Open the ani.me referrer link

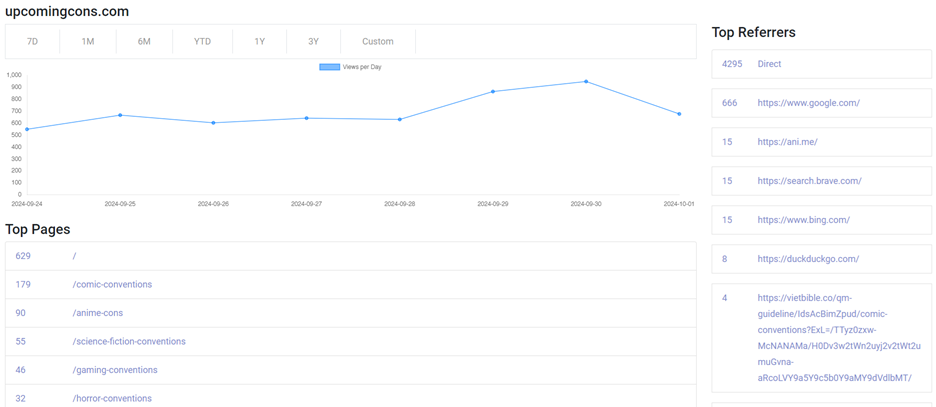pos(787,142)
